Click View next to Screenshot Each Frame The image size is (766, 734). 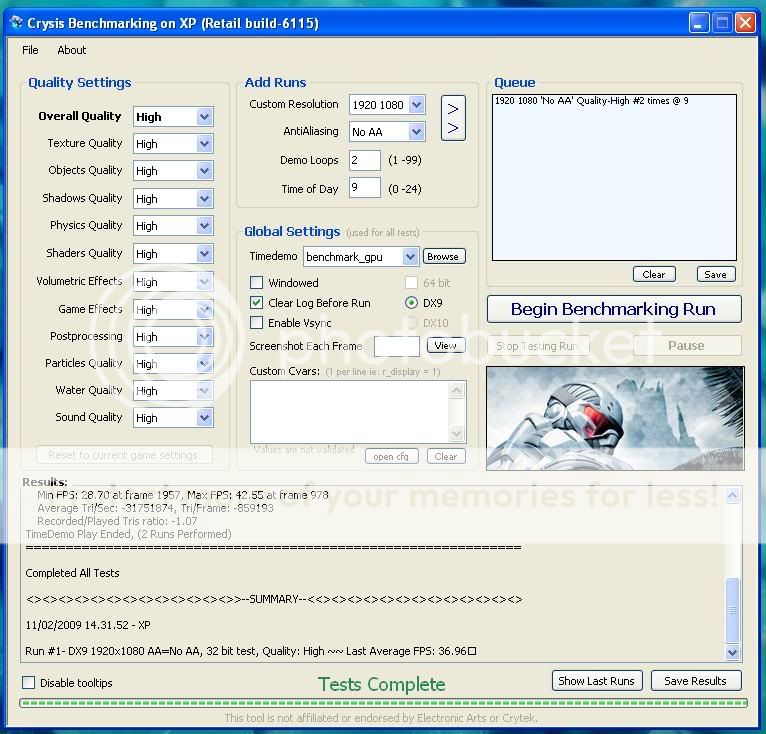point(446,345)
